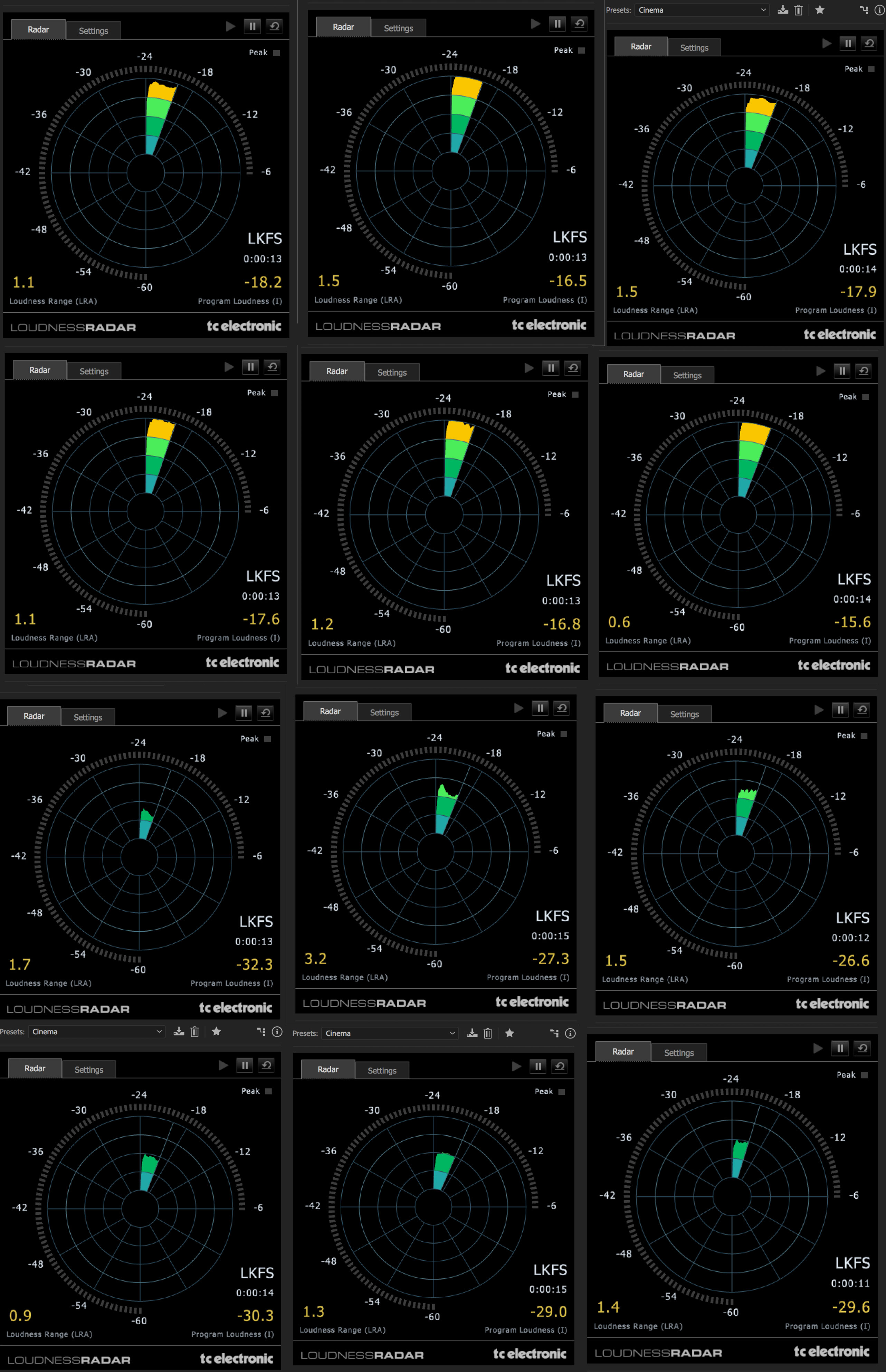Click trash icon above the -29.0 radar

pyautogui.click(x=488, y=1034)
